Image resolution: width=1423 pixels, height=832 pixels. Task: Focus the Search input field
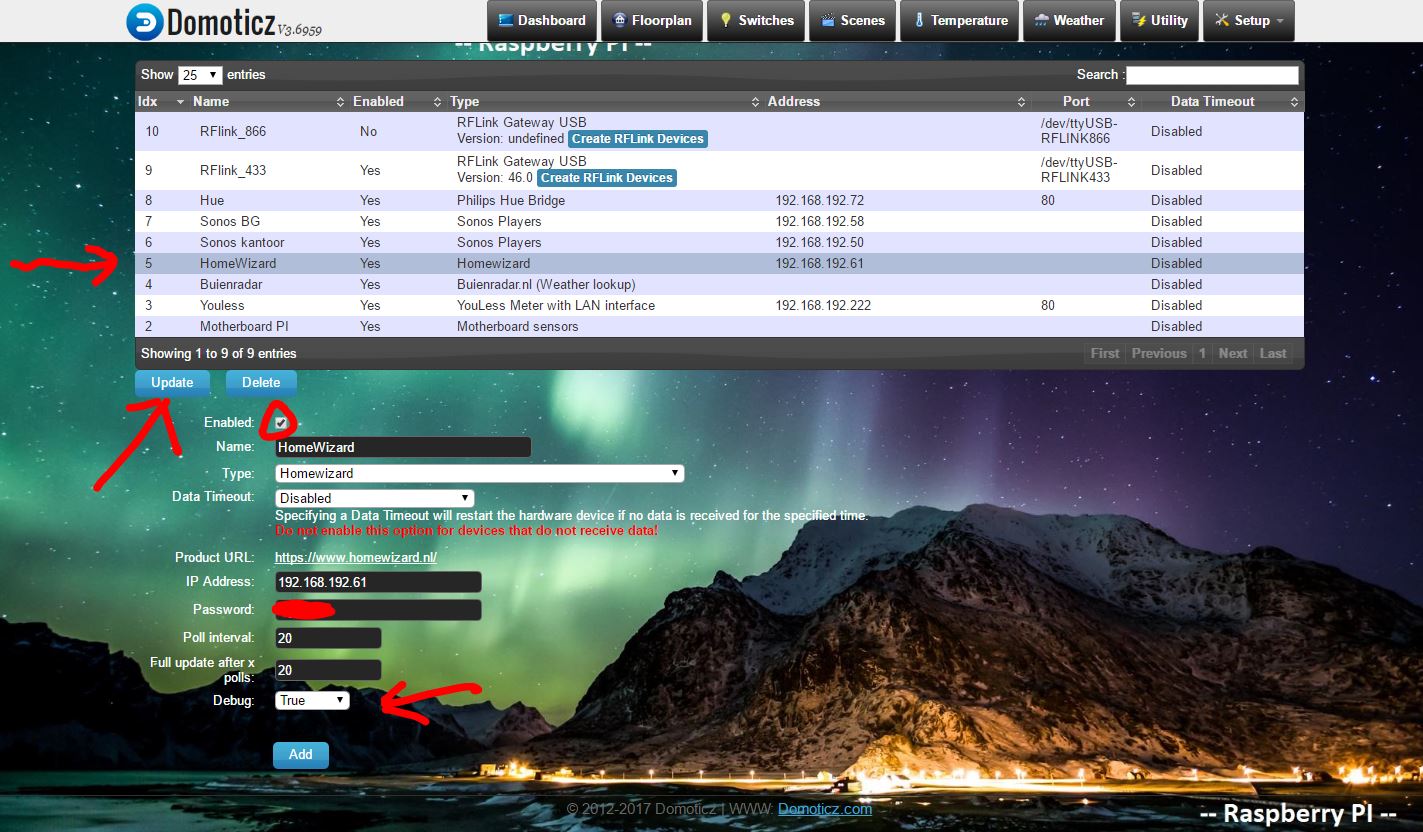[1212, 75]
